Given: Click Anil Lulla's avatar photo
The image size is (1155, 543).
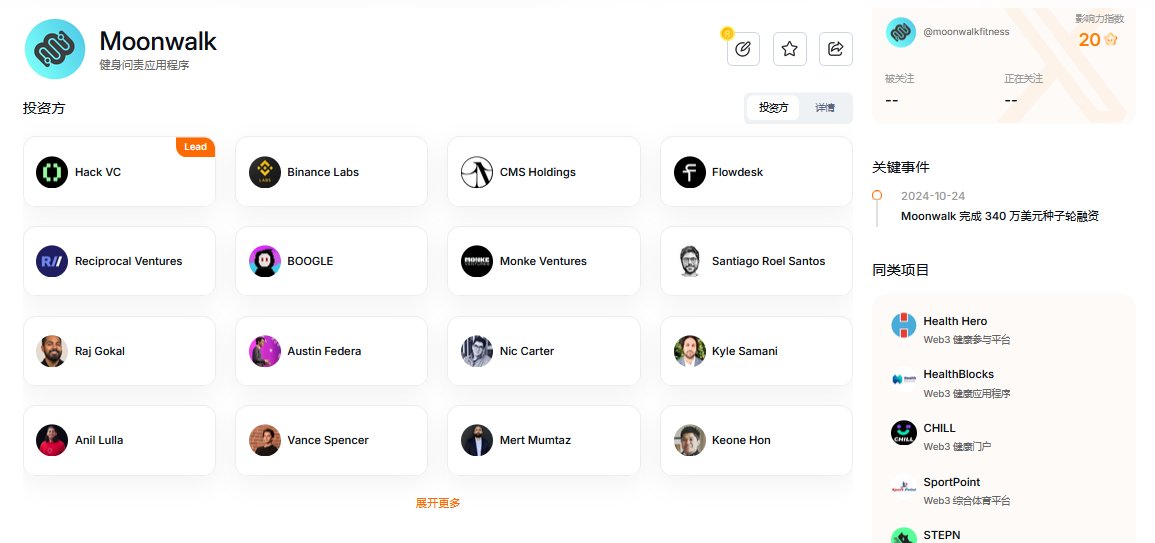Looking at the screenshot, I should tap(52, 440).
